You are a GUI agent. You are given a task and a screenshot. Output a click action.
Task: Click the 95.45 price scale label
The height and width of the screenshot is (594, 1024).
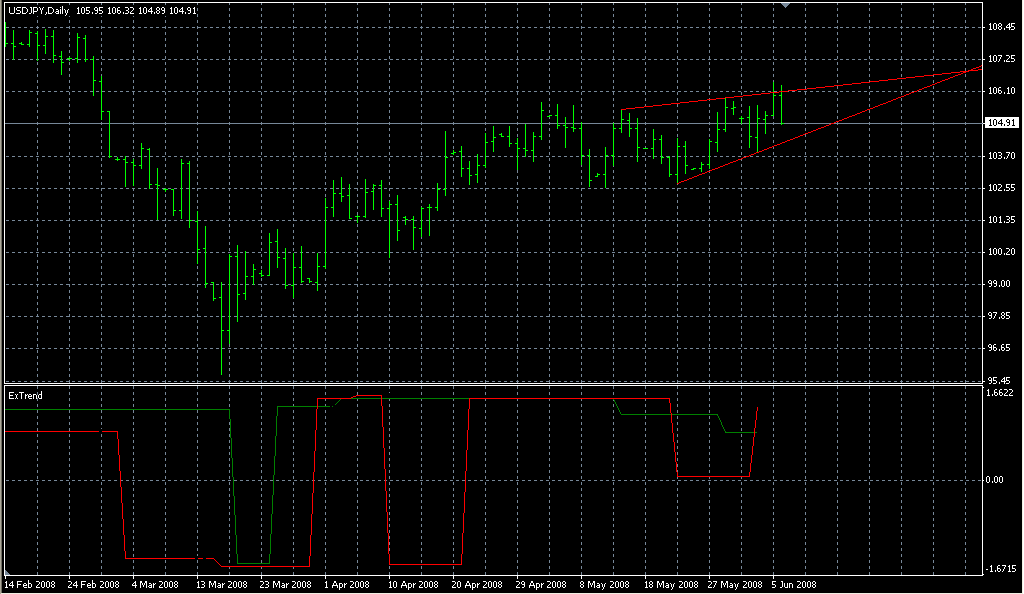point(1001,380)
